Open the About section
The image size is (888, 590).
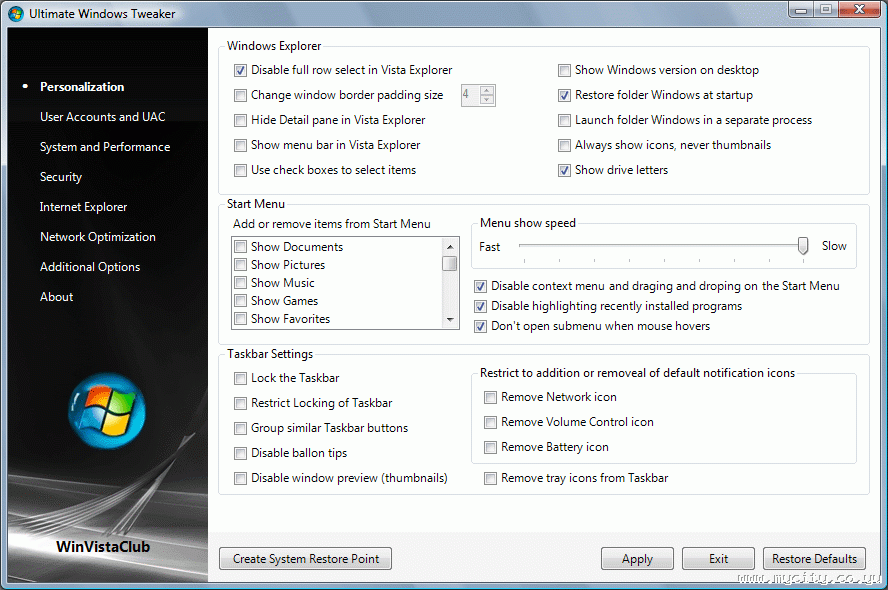coord(56,297)
